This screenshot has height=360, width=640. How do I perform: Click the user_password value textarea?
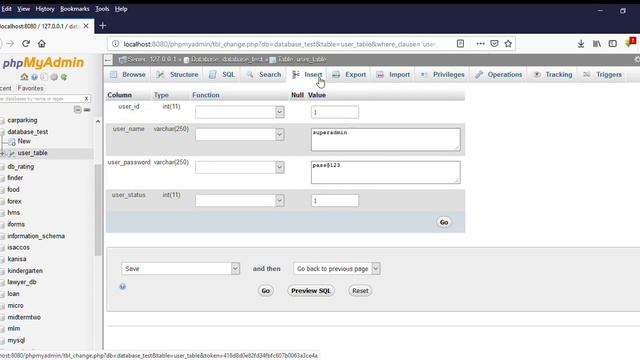(386, 172)
